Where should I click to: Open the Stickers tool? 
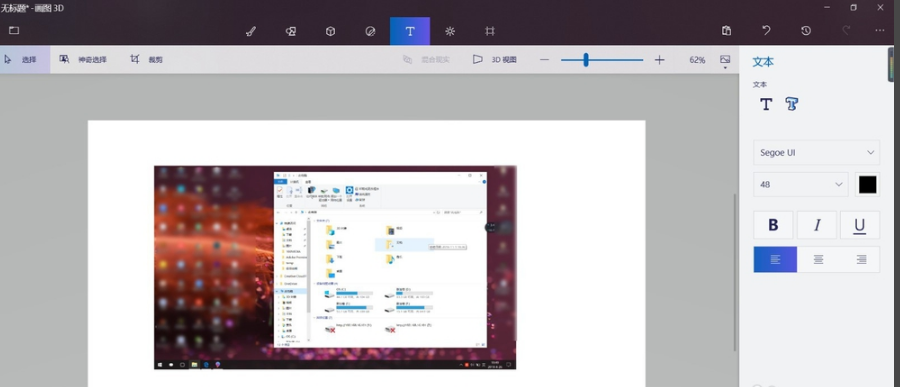[370, 32]
